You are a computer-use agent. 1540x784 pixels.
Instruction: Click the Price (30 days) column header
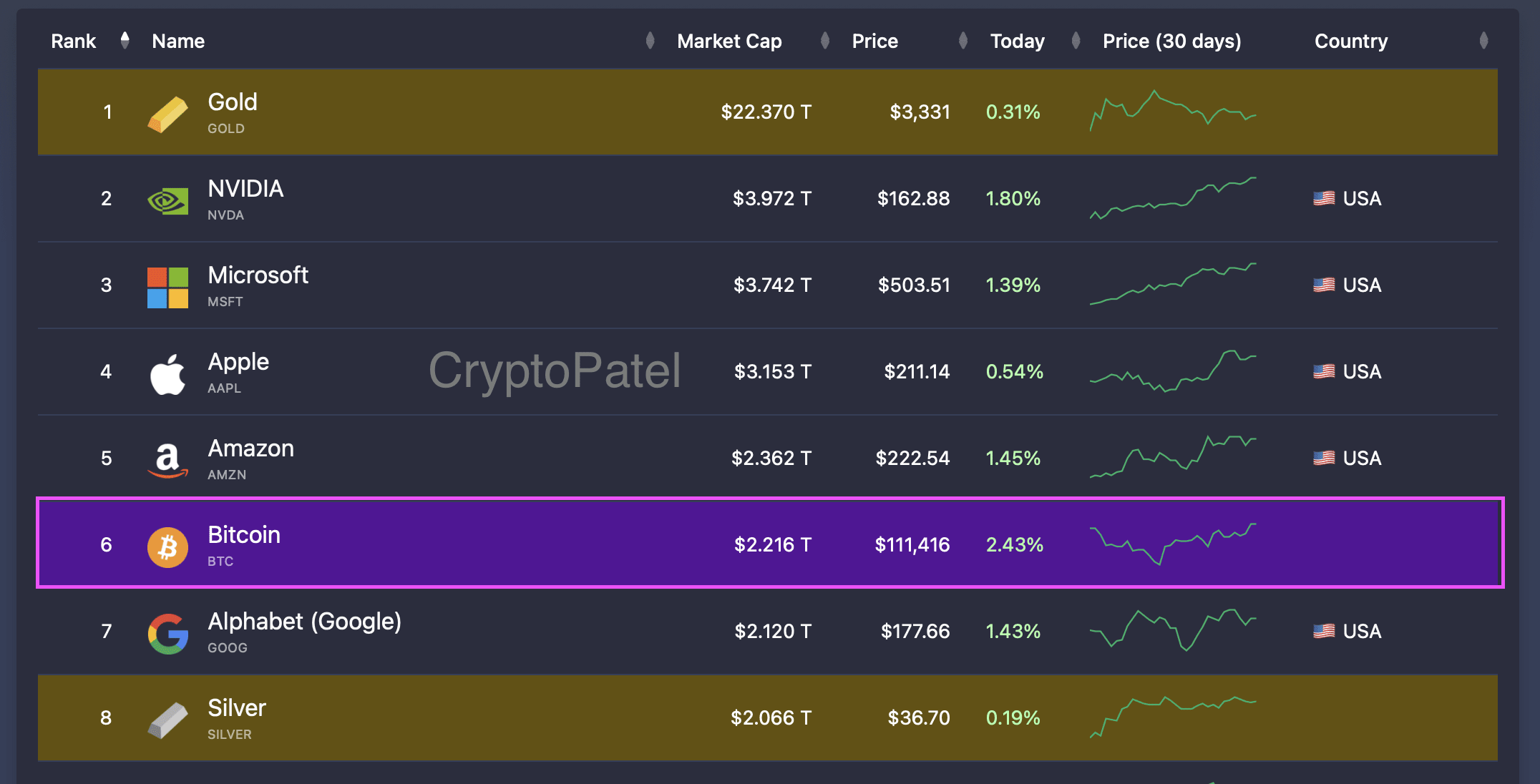click(1171, 41)
